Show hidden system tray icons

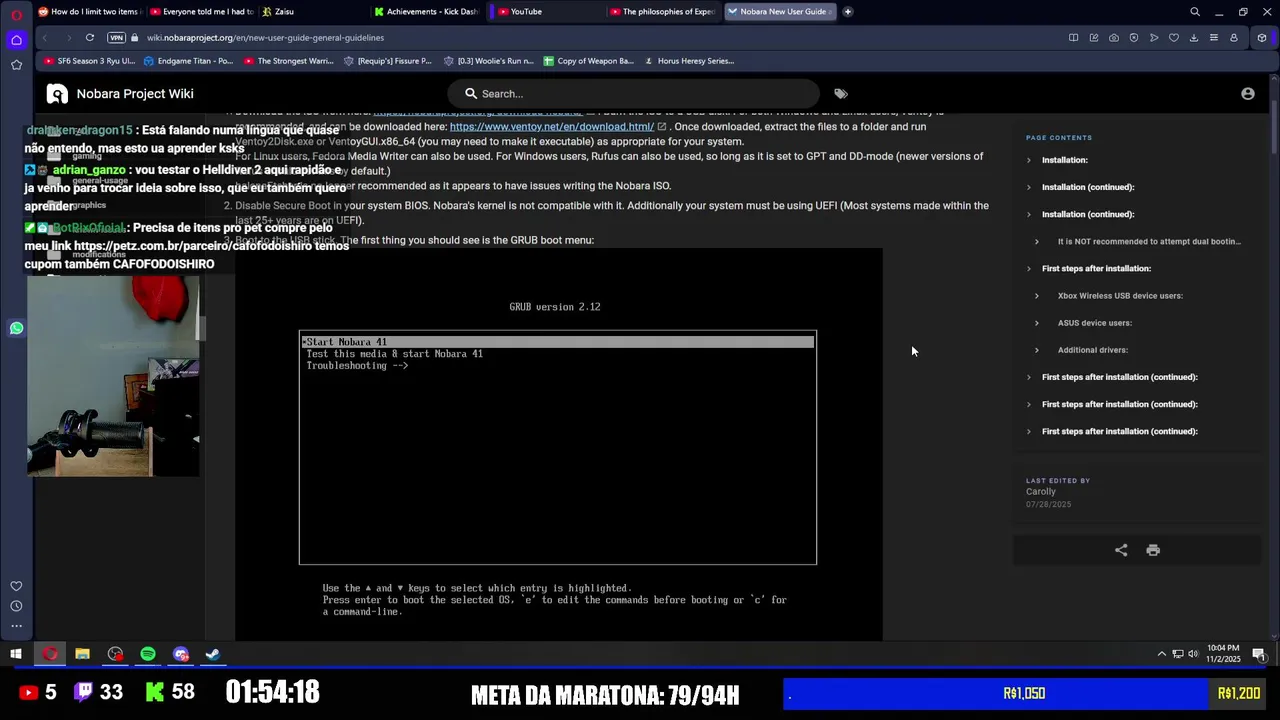tap(1161, 654)
